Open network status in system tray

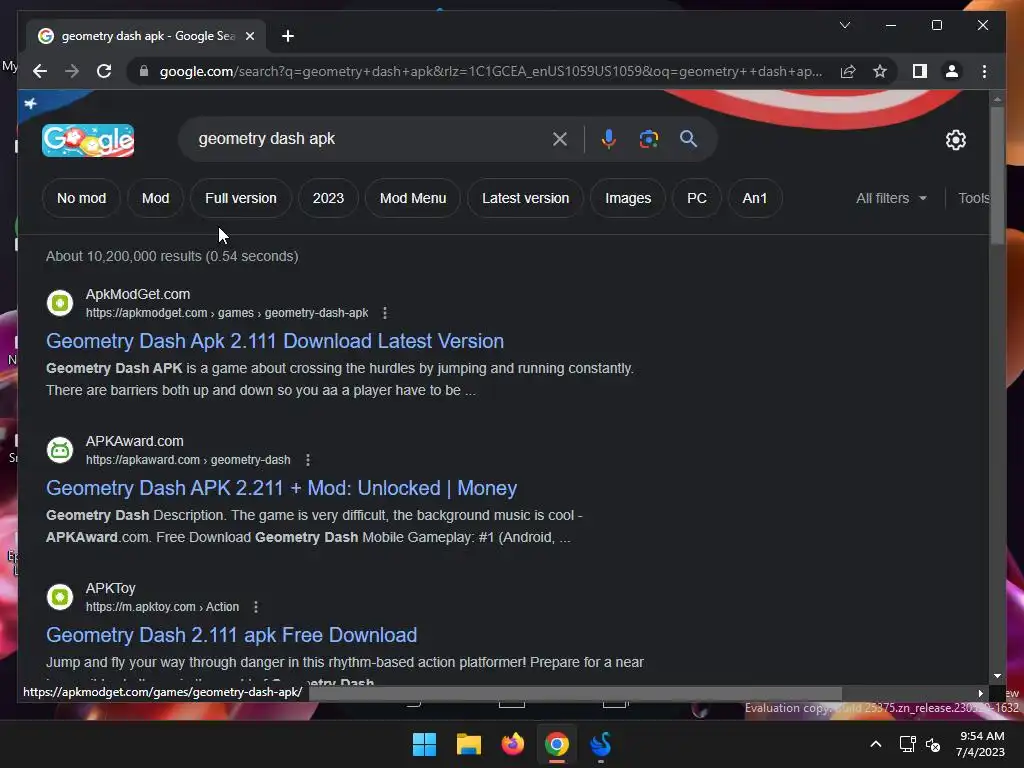[x=907, y=744]
